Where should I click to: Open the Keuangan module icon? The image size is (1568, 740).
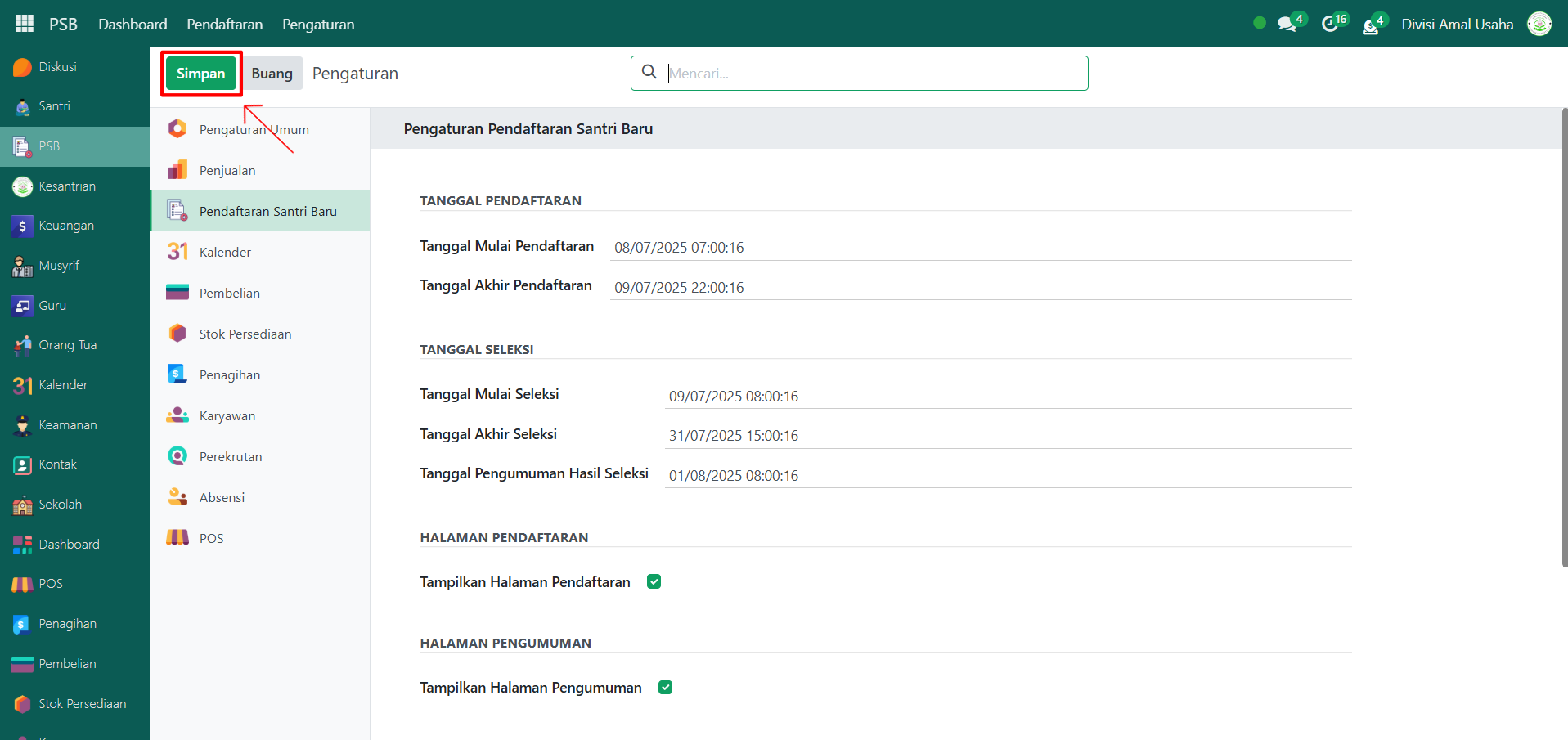tap(22, 226)
